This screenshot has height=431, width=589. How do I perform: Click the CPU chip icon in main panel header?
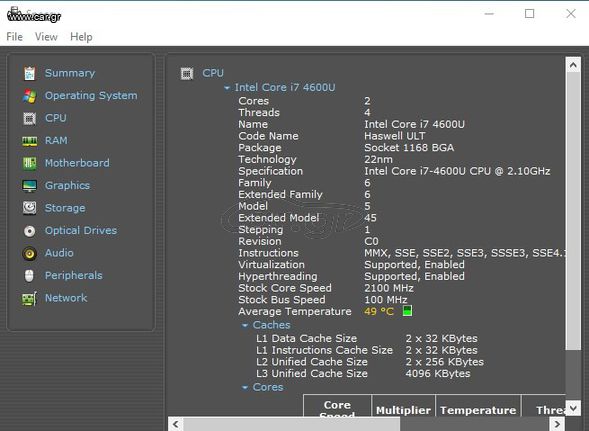pyautogui.click(x=187, y=73)
